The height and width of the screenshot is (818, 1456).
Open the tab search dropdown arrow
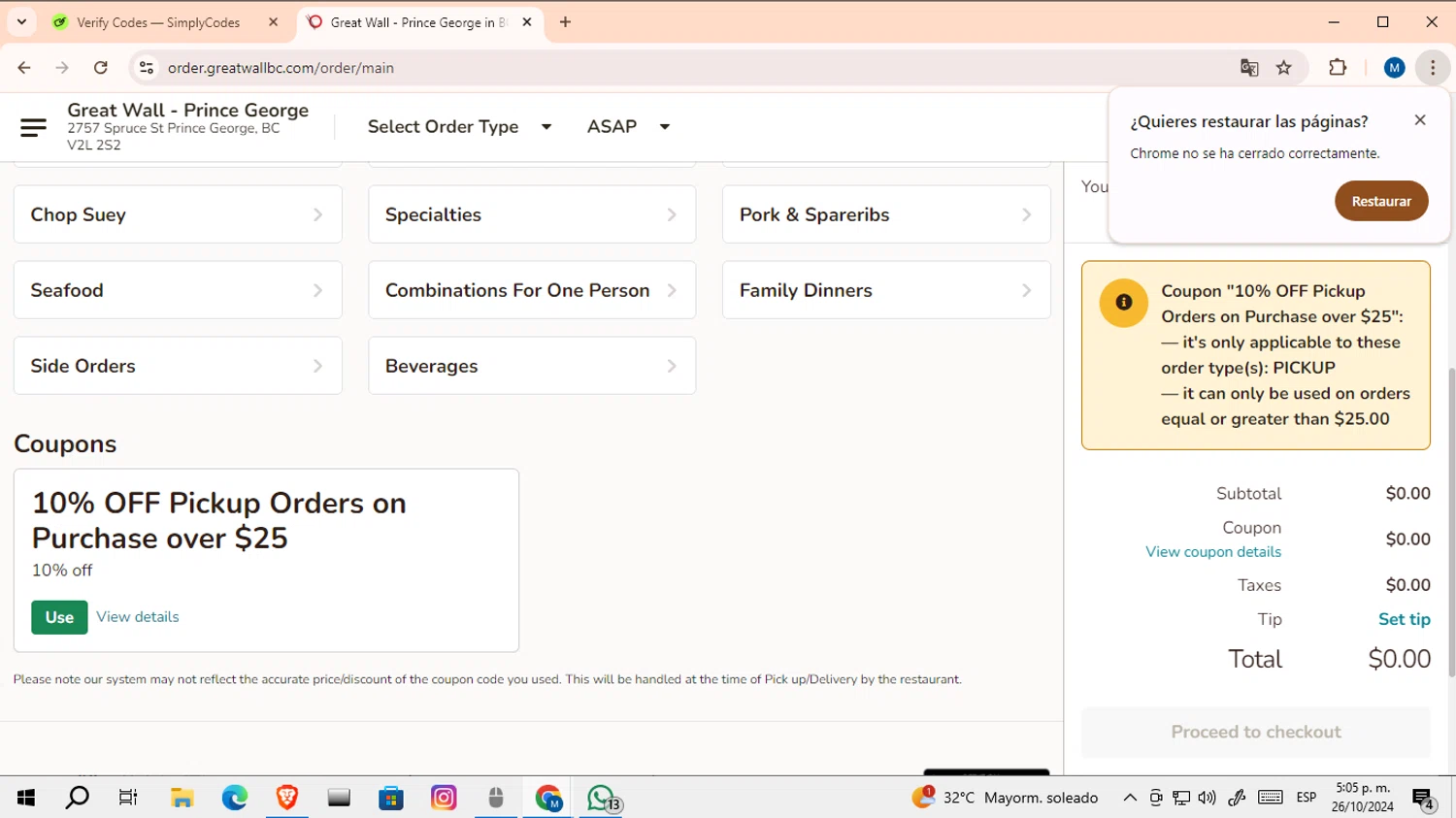coord(21,22)
